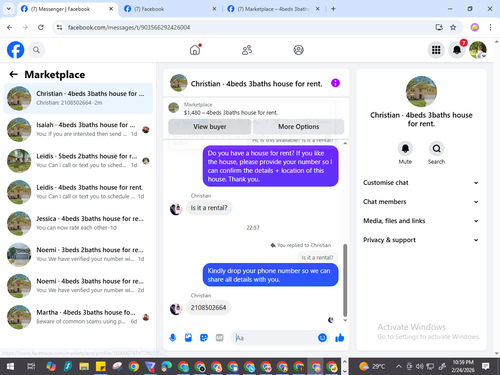Open Martha 4beds 3baths conversation

78,317
